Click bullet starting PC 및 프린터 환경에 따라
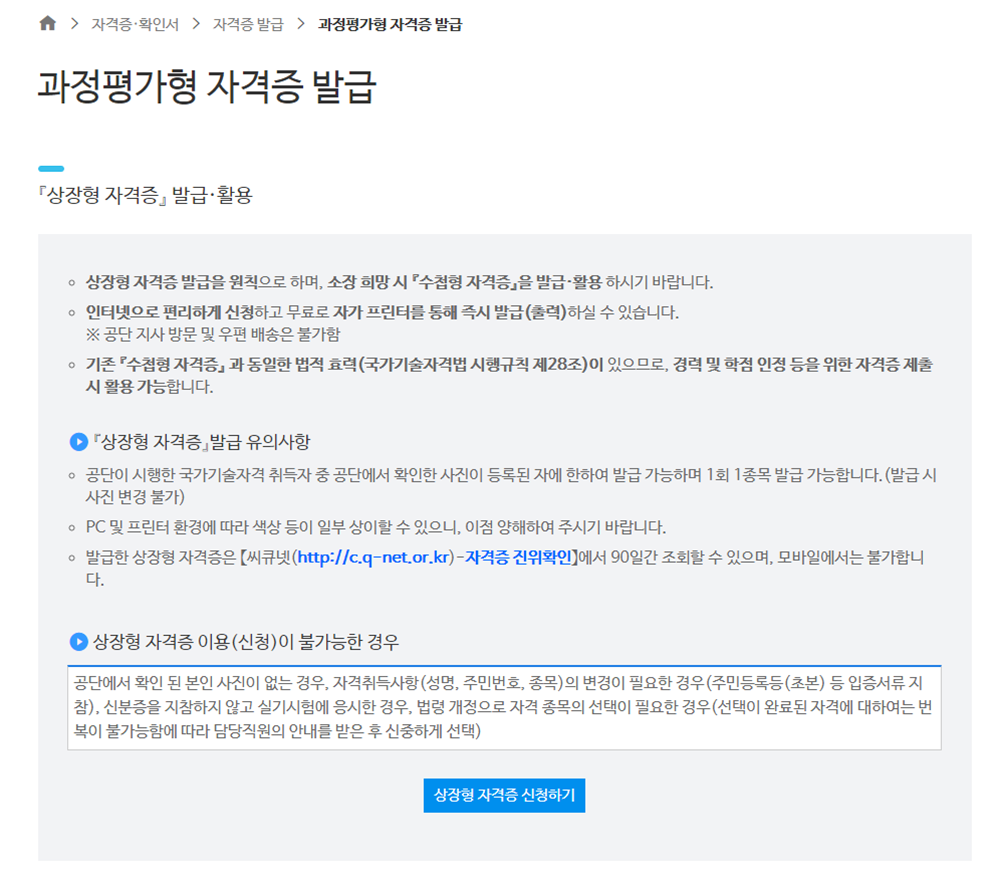Image resolution: width=1001 pixels, height=886 pixels. coord(376,527)
